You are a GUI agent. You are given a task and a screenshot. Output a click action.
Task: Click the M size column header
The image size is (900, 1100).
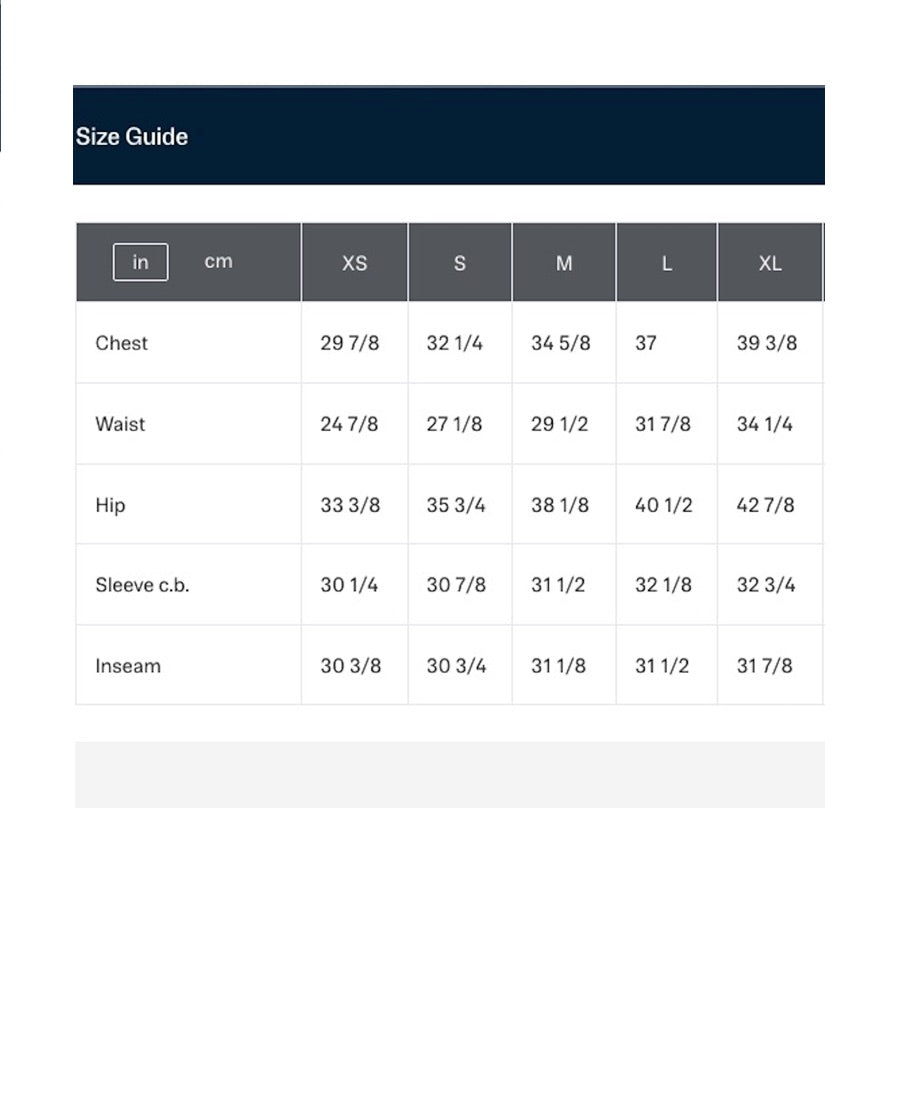pos(564,263)
